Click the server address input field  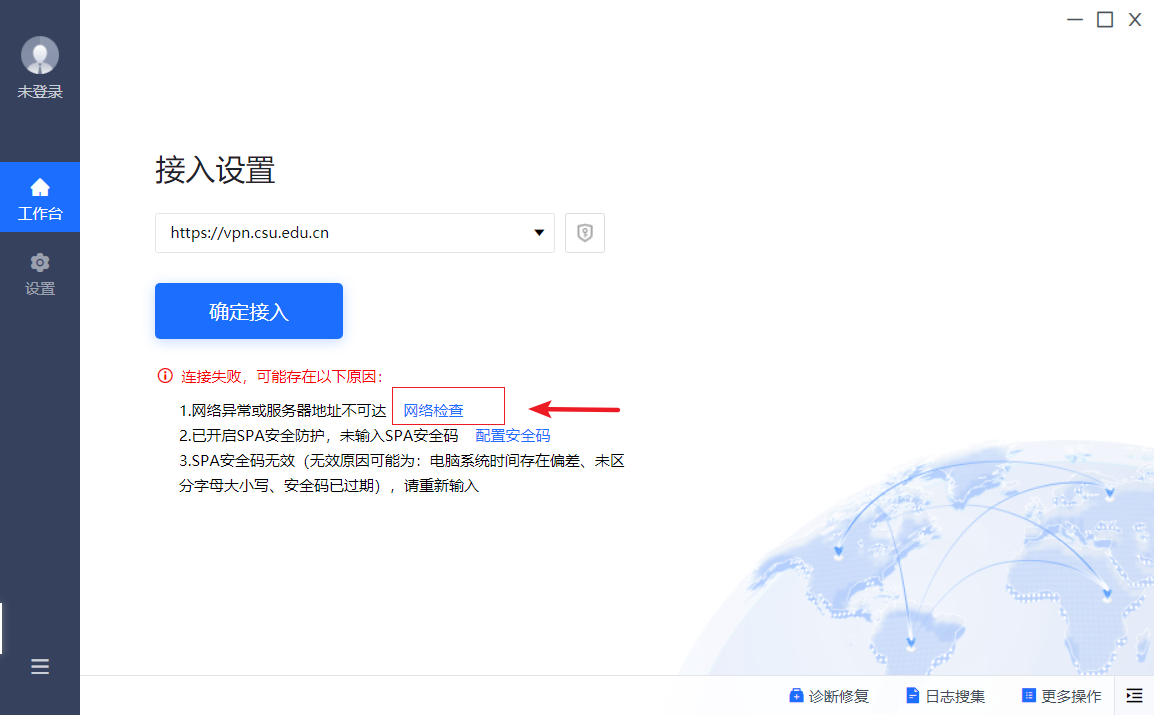pyautogui.click(x=340, y=233)
